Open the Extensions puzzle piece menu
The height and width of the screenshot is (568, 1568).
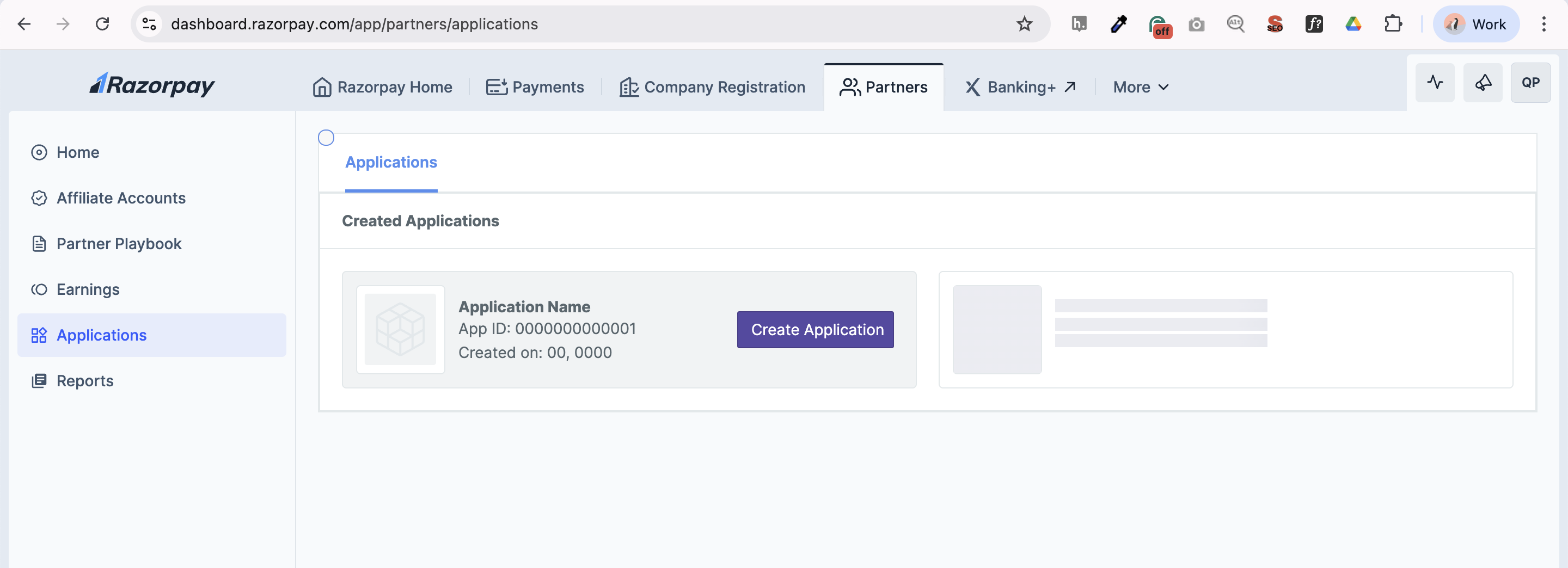point(1393,24)
